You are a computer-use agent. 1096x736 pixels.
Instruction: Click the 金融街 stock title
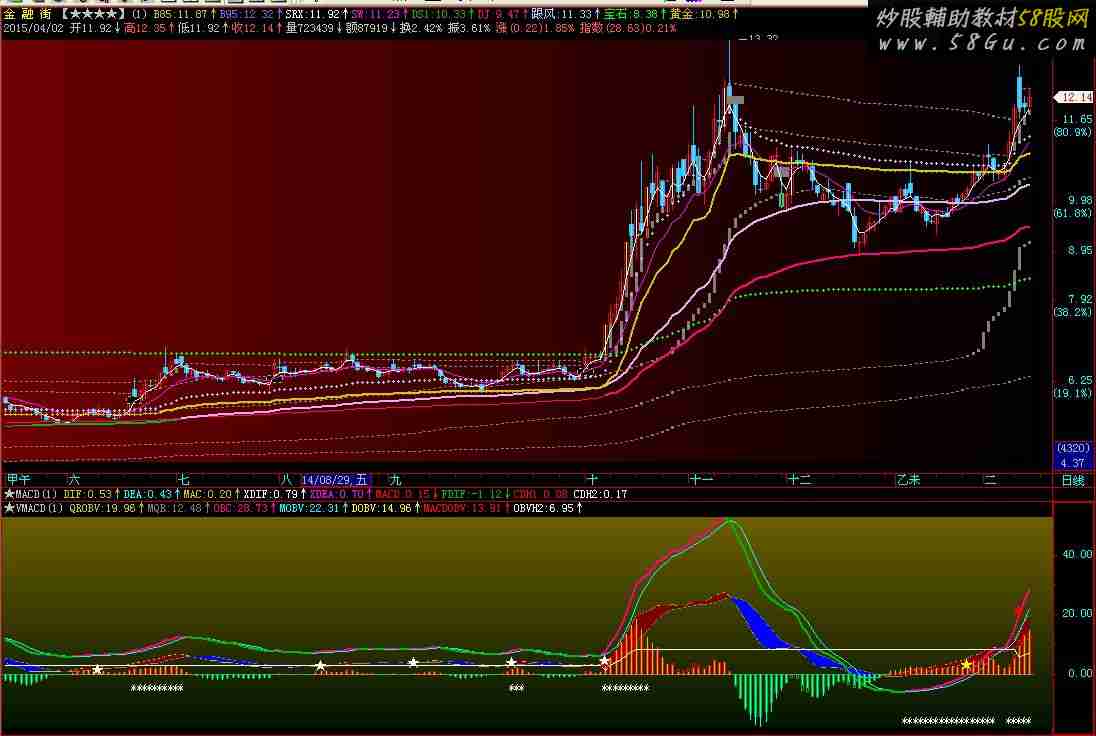click(x=27, y=13)
